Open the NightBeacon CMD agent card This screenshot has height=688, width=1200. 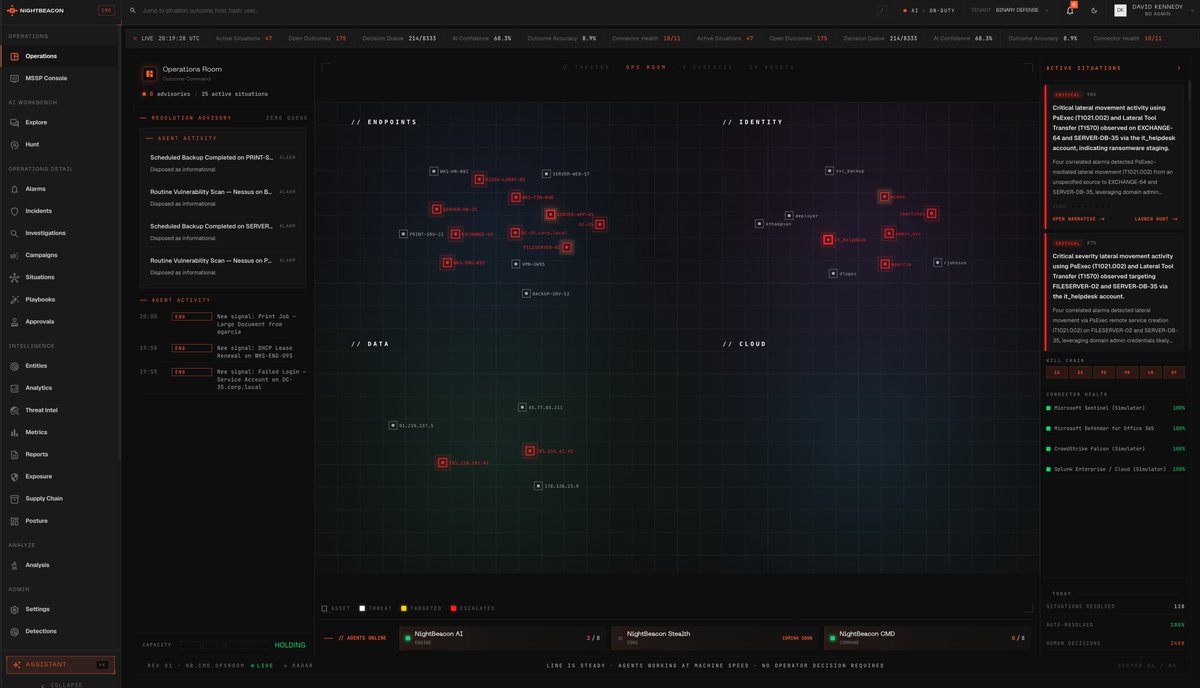point(927,636)
